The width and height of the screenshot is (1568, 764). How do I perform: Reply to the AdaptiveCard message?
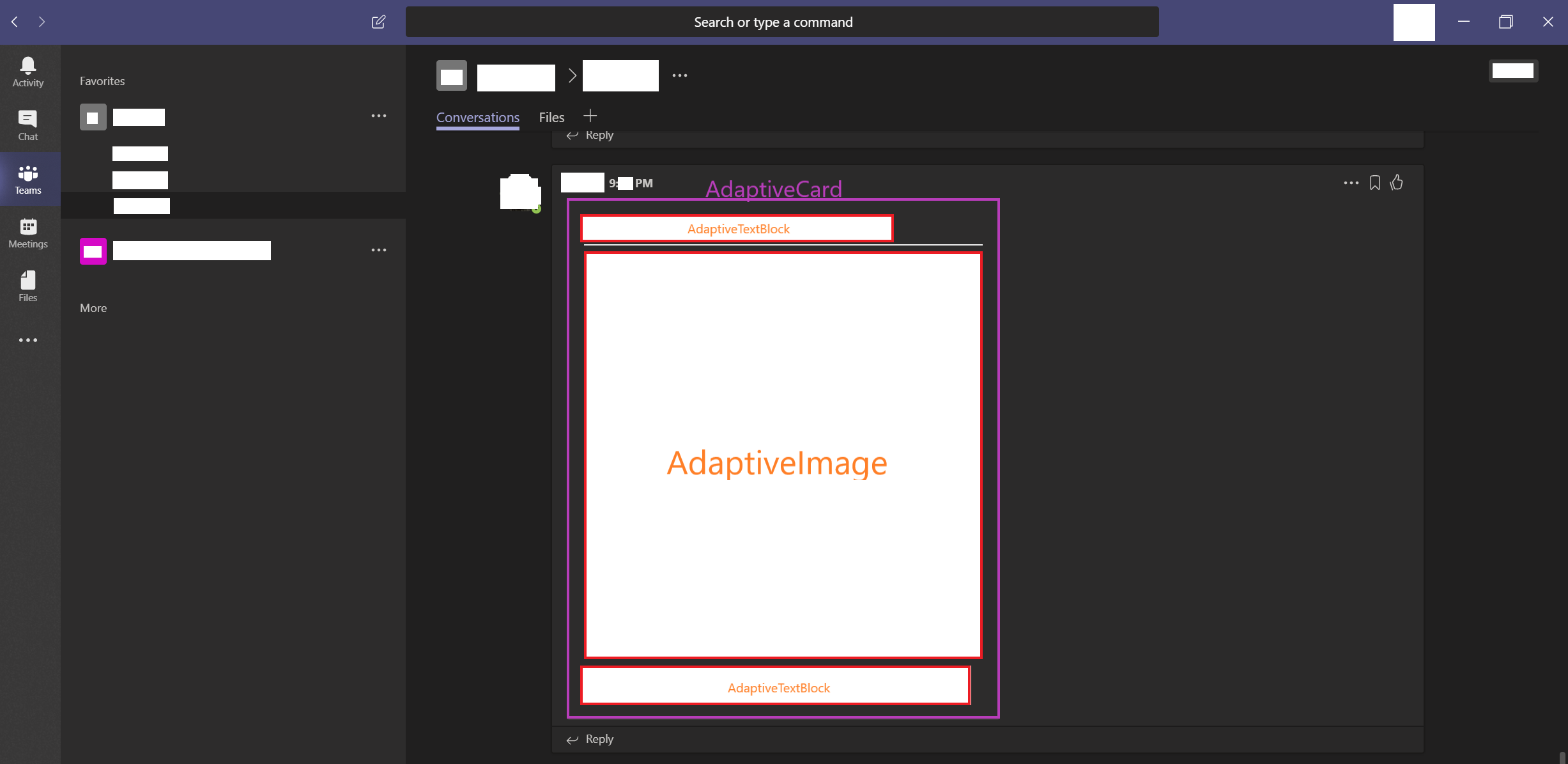click(599, 738)
